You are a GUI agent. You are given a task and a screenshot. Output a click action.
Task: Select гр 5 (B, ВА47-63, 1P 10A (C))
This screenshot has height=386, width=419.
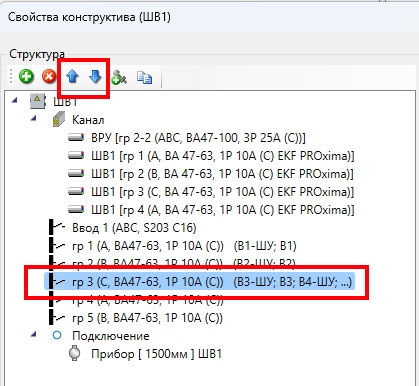tap(147, 318)
